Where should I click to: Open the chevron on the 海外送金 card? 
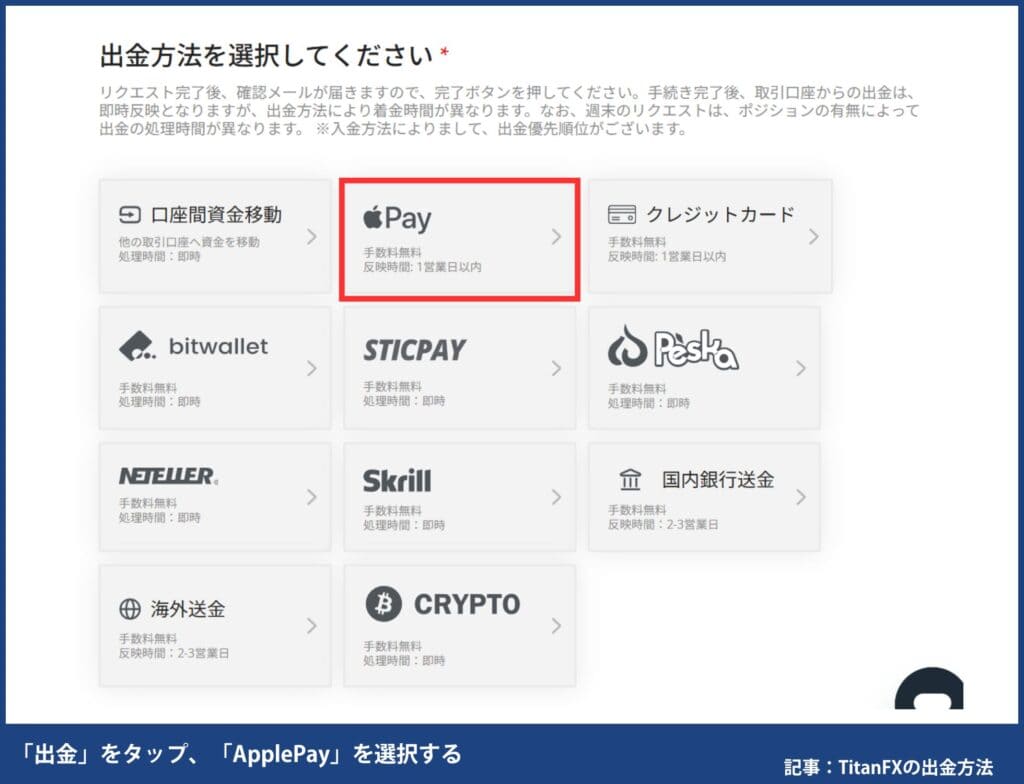(x=312, y=626)
